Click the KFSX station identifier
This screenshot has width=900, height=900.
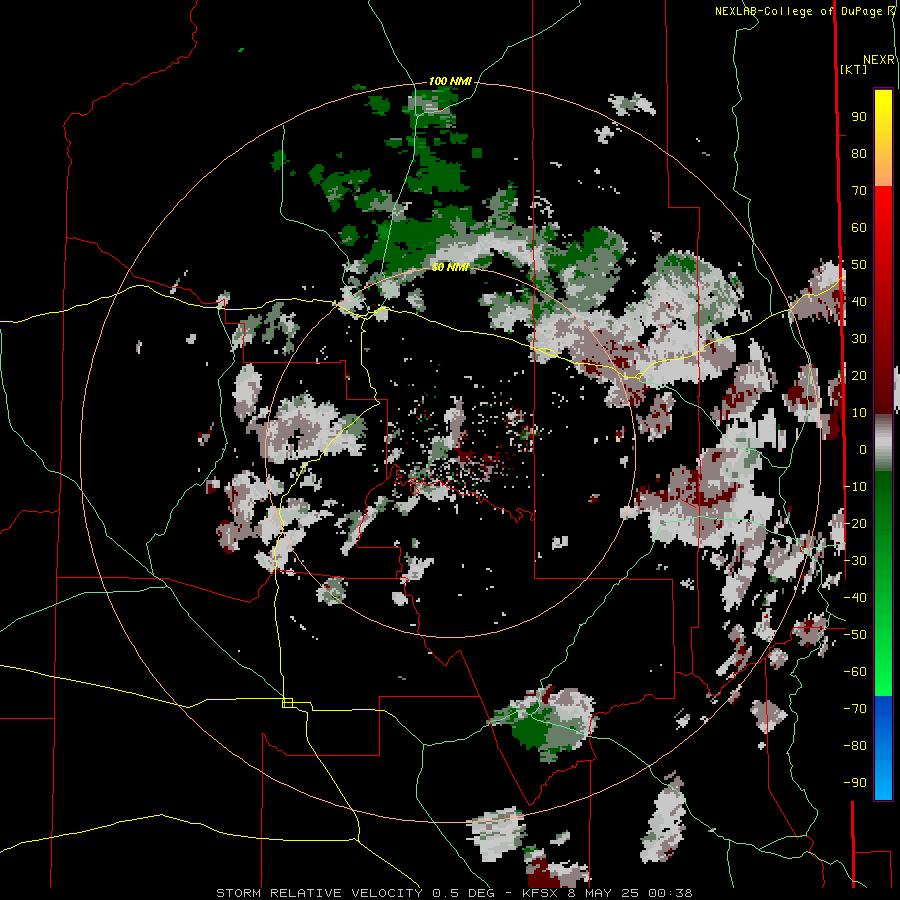[540, 893]
